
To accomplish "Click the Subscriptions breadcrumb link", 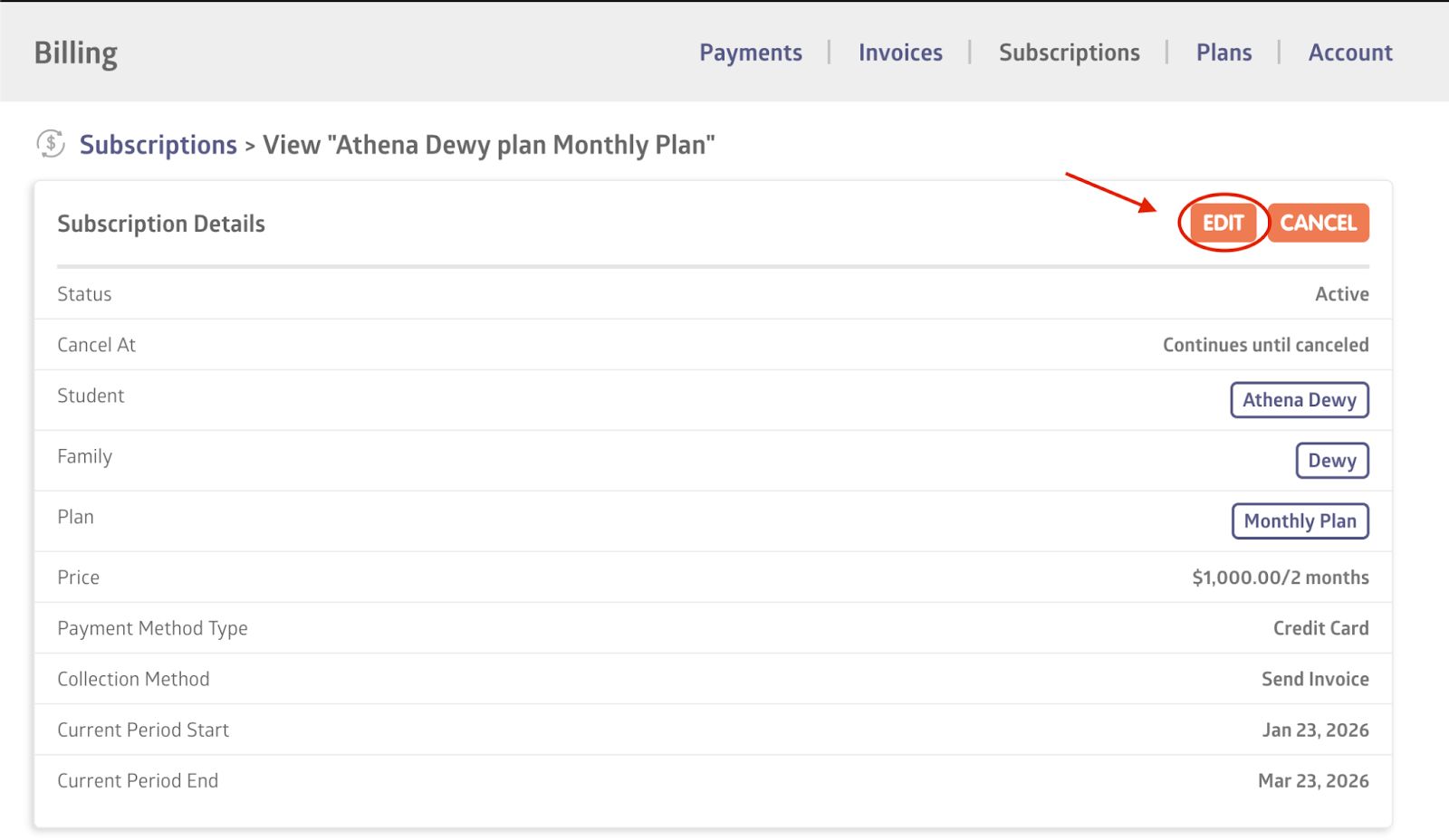I will point(158,145).
